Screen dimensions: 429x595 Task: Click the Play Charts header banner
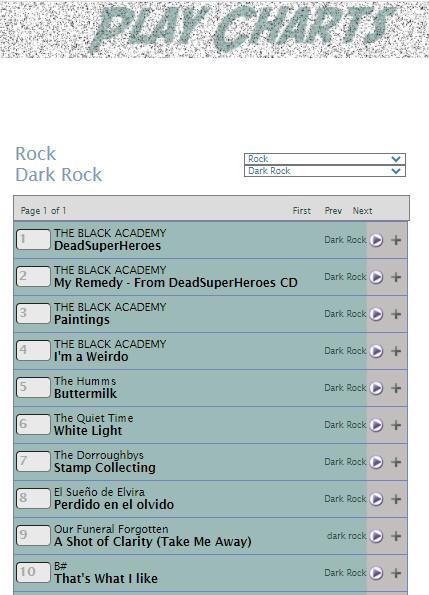[214, 29]
